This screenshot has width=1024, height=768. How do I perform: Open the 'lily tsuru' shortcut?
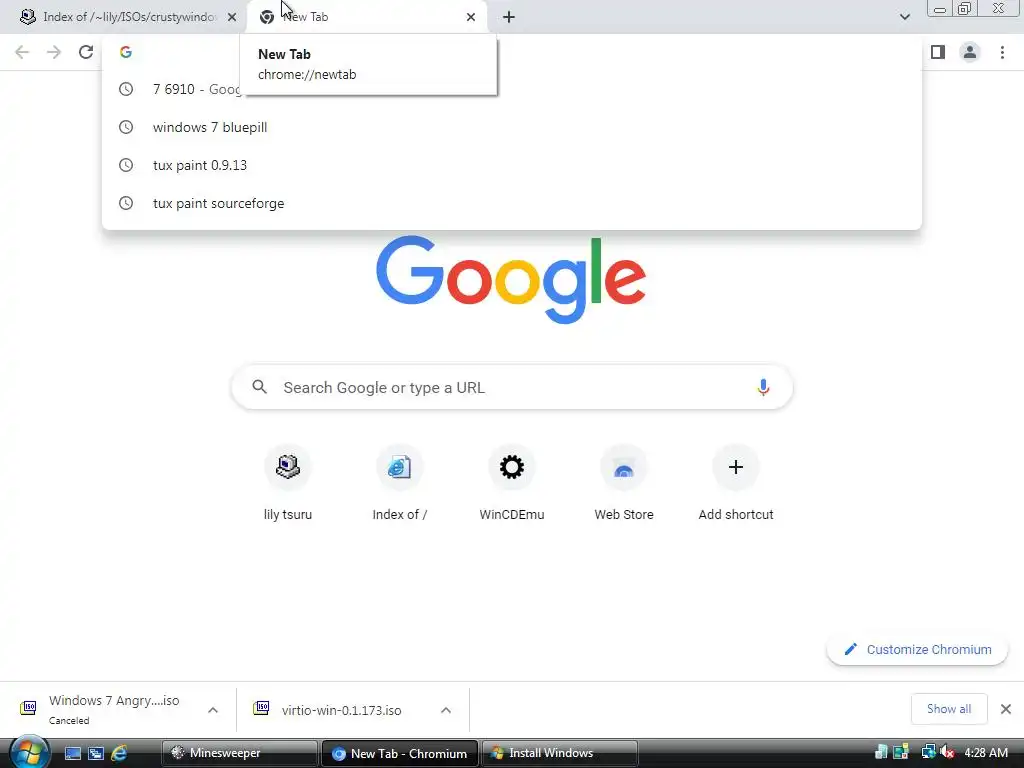click(x=287, y=484)
